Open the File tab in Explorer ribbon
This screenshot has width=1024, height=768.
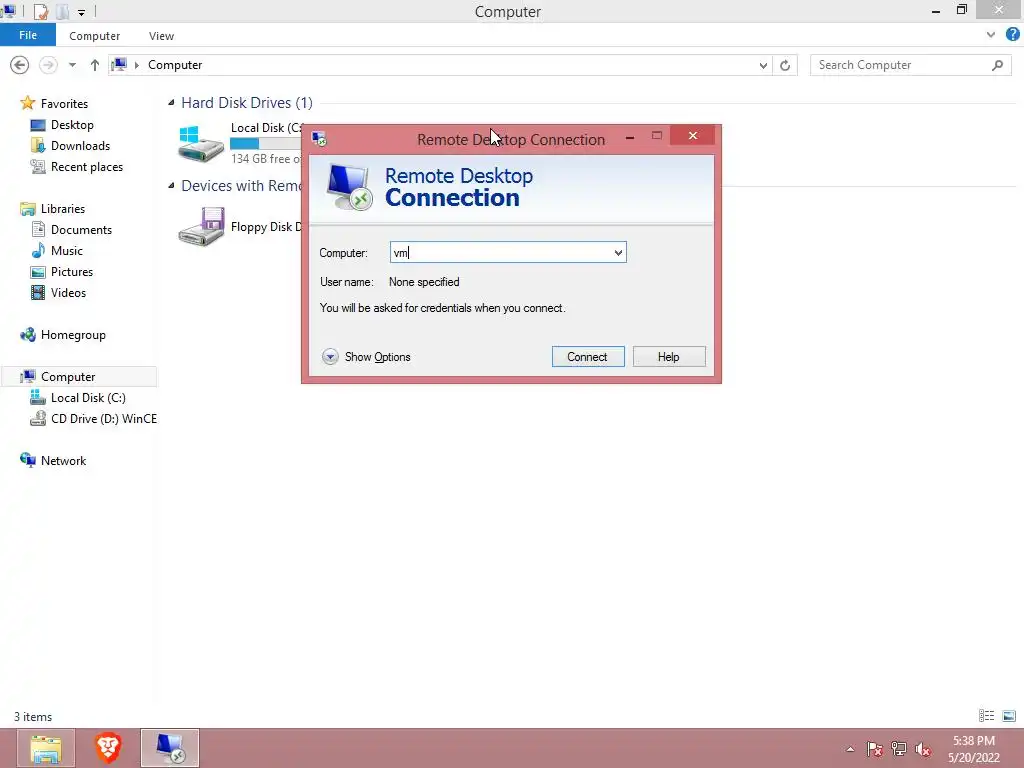pos(27,35)
